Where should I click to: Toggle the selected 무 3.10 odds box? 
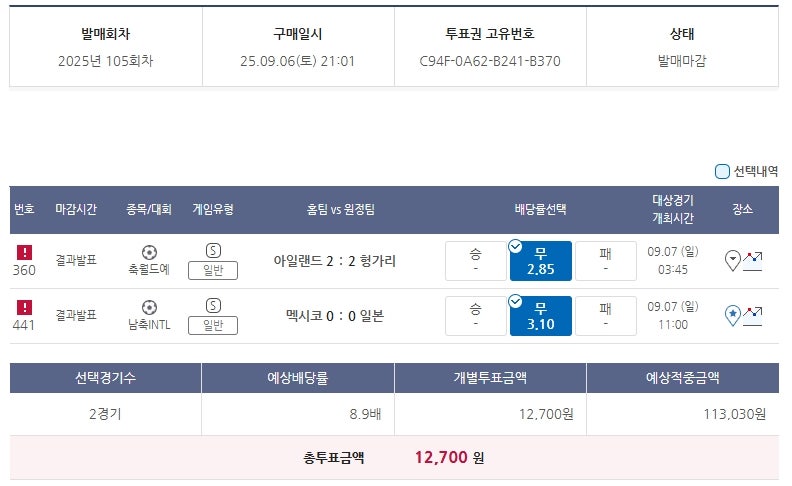[540, 316]
